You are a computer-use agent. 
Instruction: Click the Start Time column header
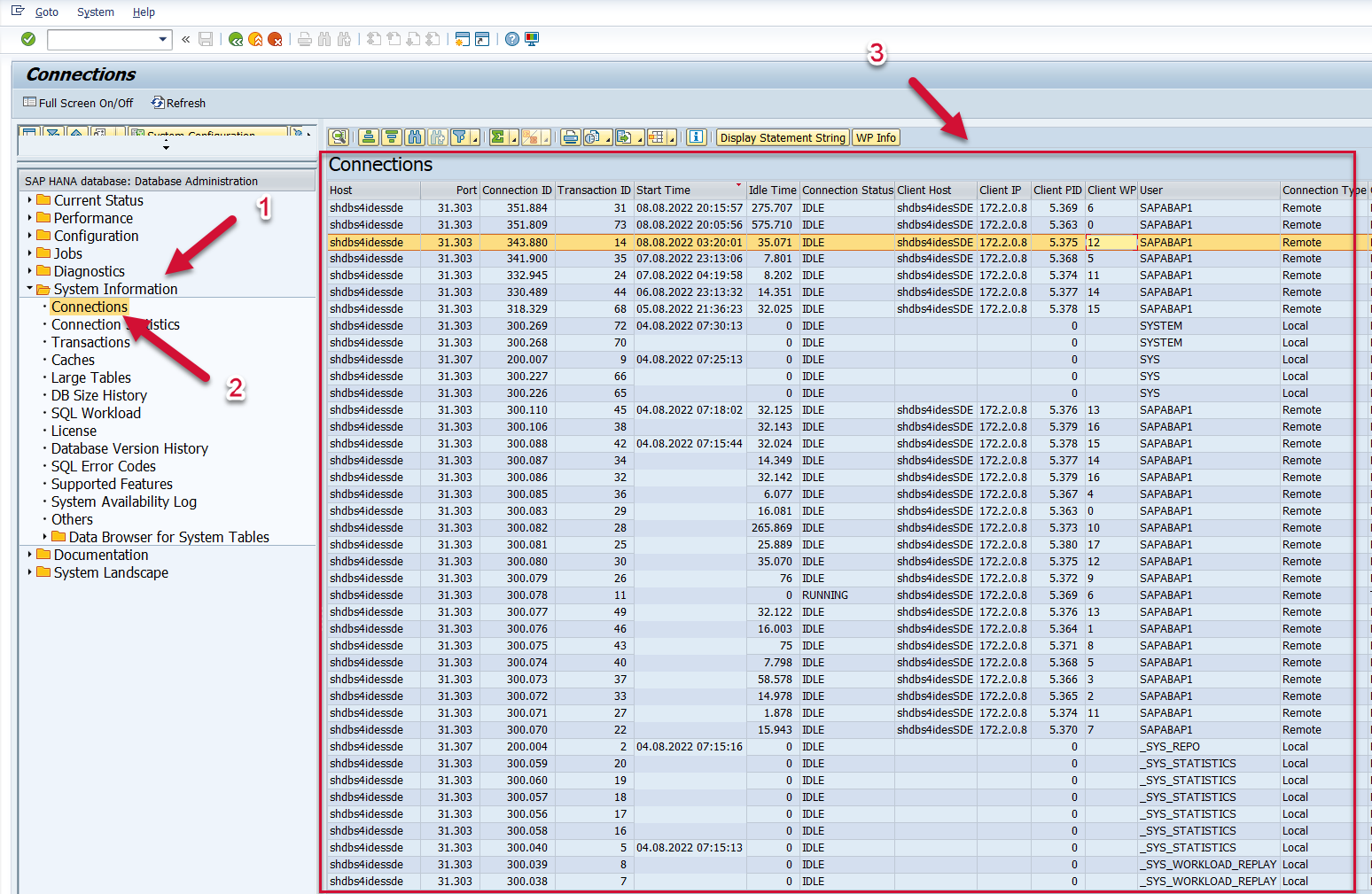point(663,190)
